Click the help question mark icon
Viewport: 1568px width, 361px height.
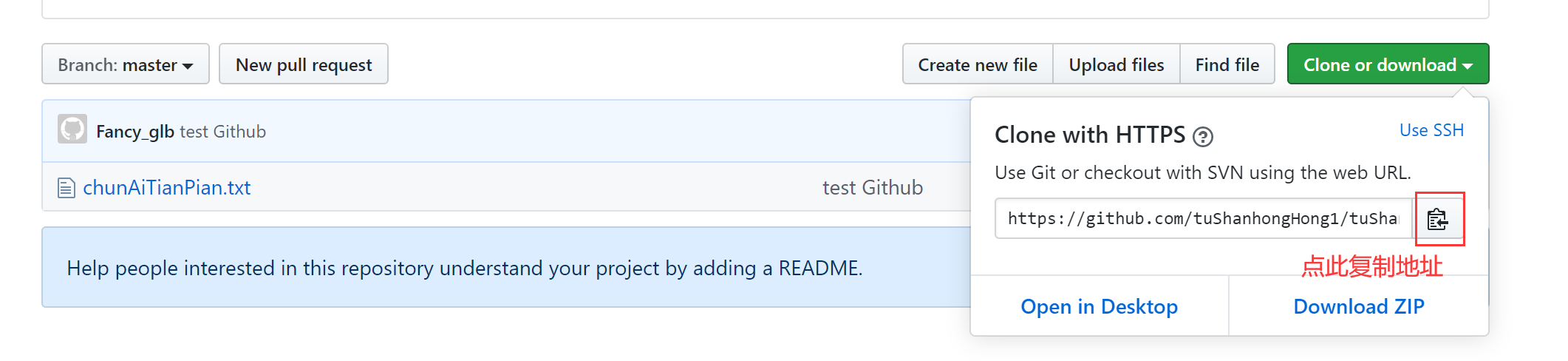(x=1203, y=137)
